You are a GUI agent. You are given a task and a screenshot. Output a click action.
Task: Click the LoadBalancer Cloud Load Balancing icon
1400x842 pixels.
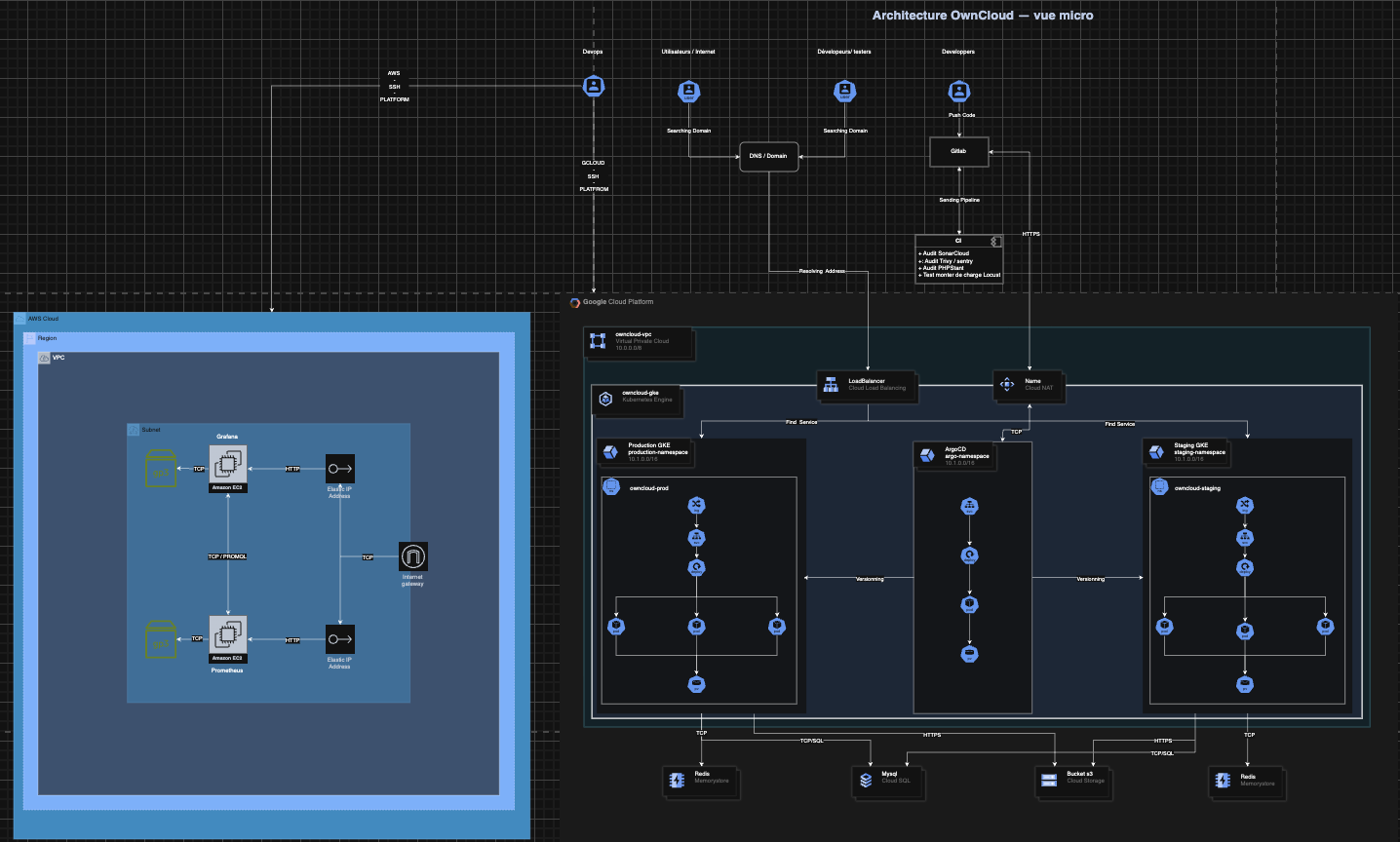click(x=831, y=385)
